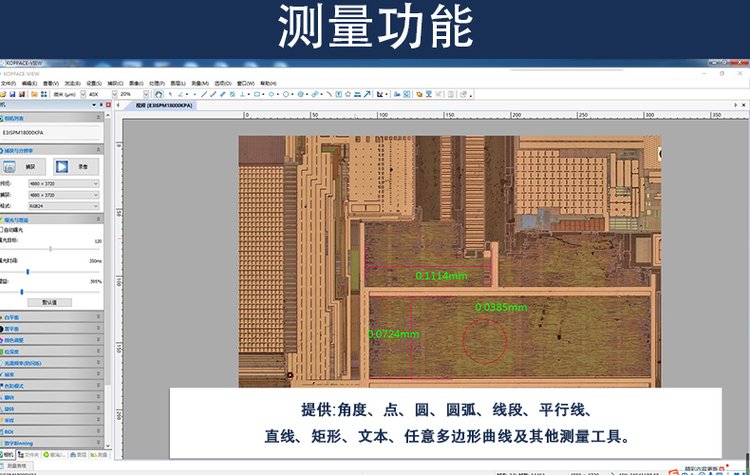This screenshot has width=750, height=475.
Task: Collapse the capture and resolution section
Action: tap(99, 150)
